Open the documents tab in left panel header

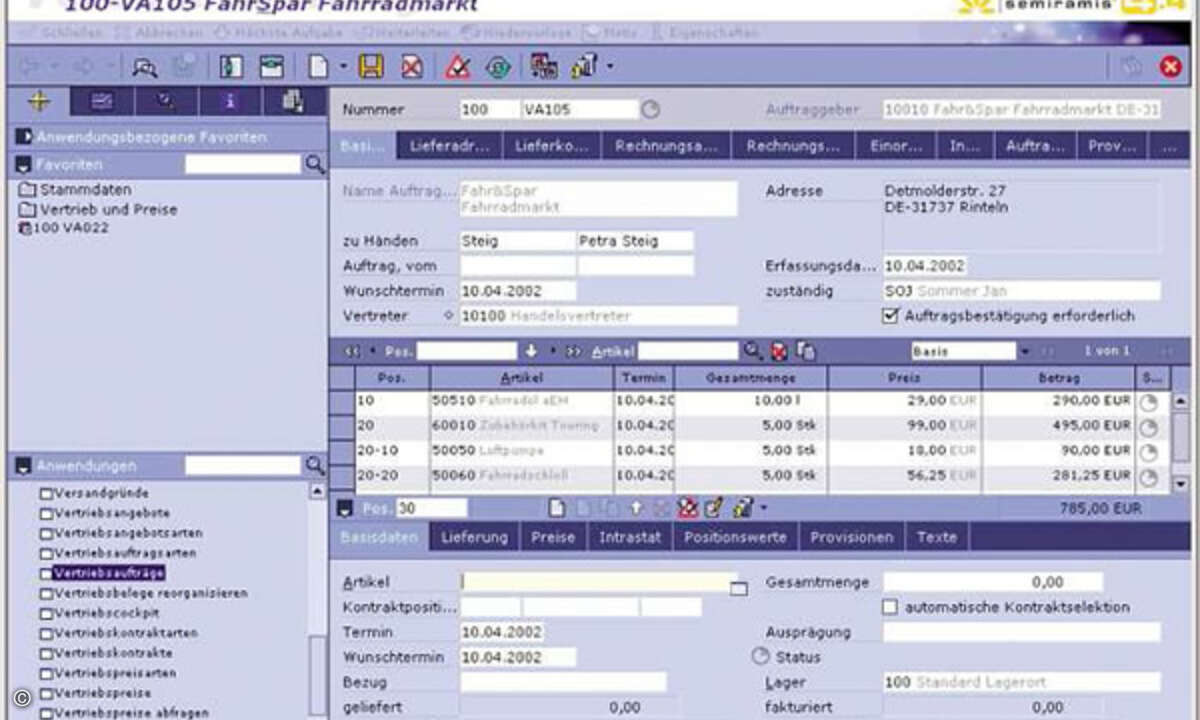(293, 101)
